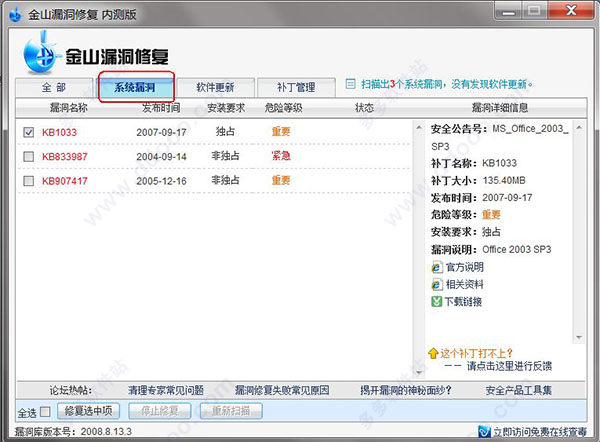Open 清理专家常见问题 forum link
This screenshot has height=442, width=600.
tap(166, 390)
